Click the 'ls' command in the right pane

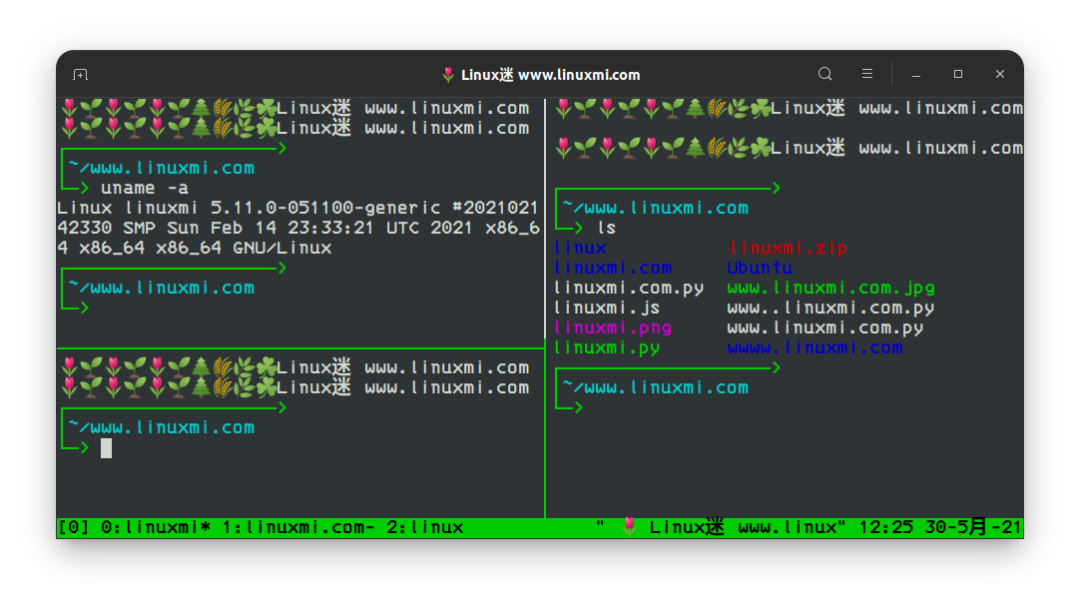pos(607,228)
